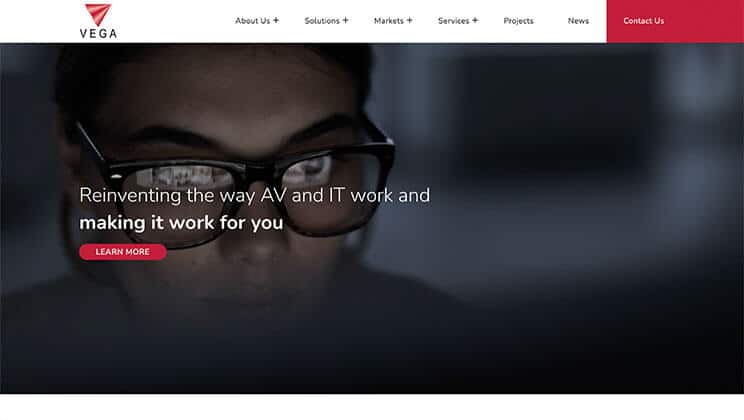Screen dimensions: 744x420
Task: Click the red Contact Us button
Action: point(643,21)
